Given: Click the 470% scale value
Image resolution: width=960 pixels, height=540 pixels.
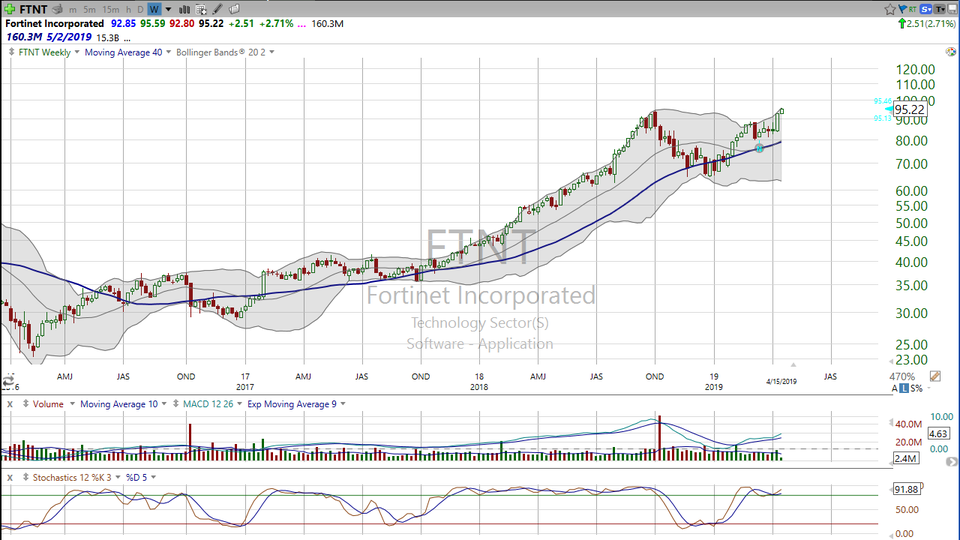Looking at the screenshot, I should click(902, 377).
